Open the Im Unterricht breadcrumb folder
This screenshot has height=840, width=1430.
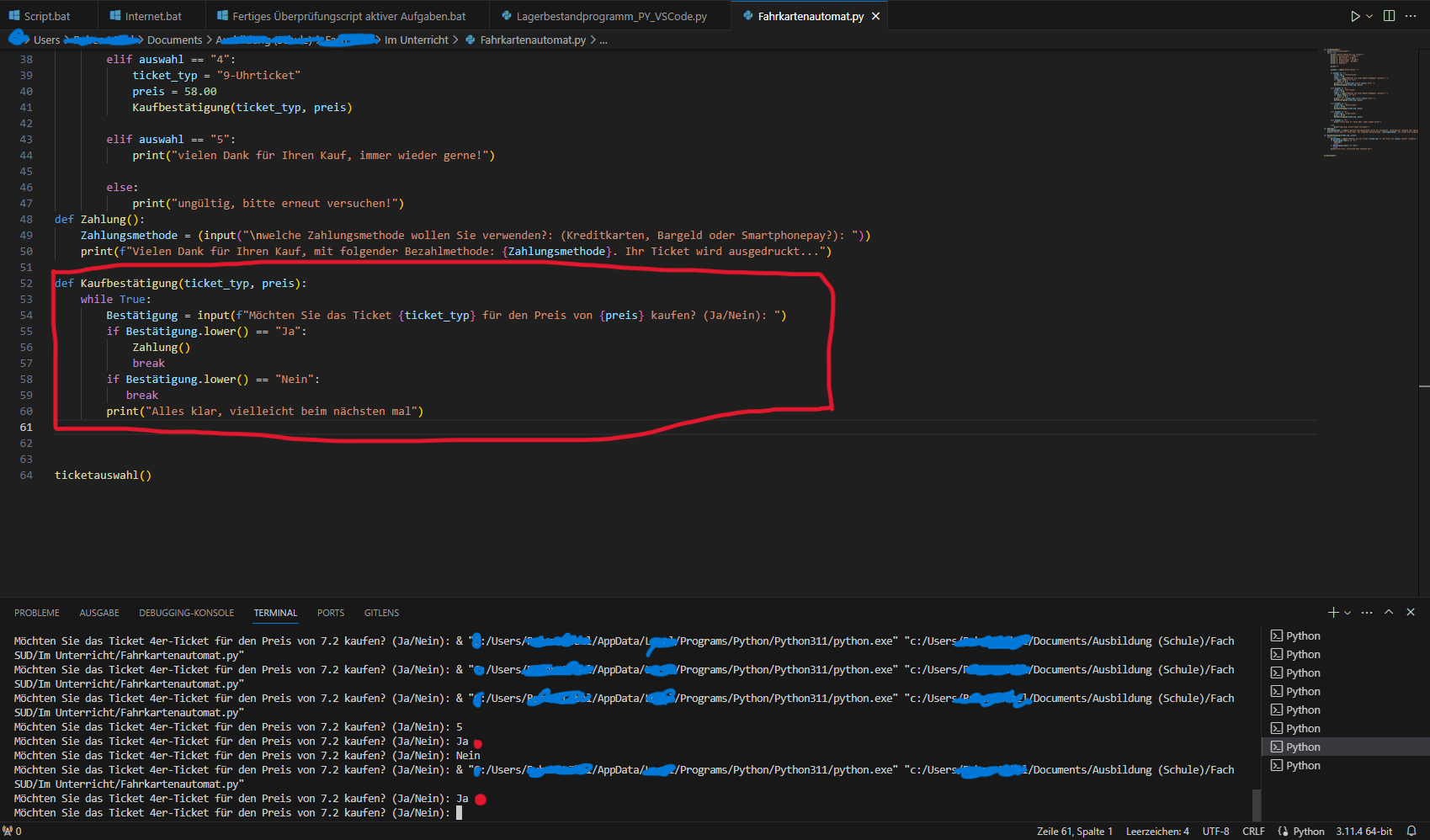[416, 40]
